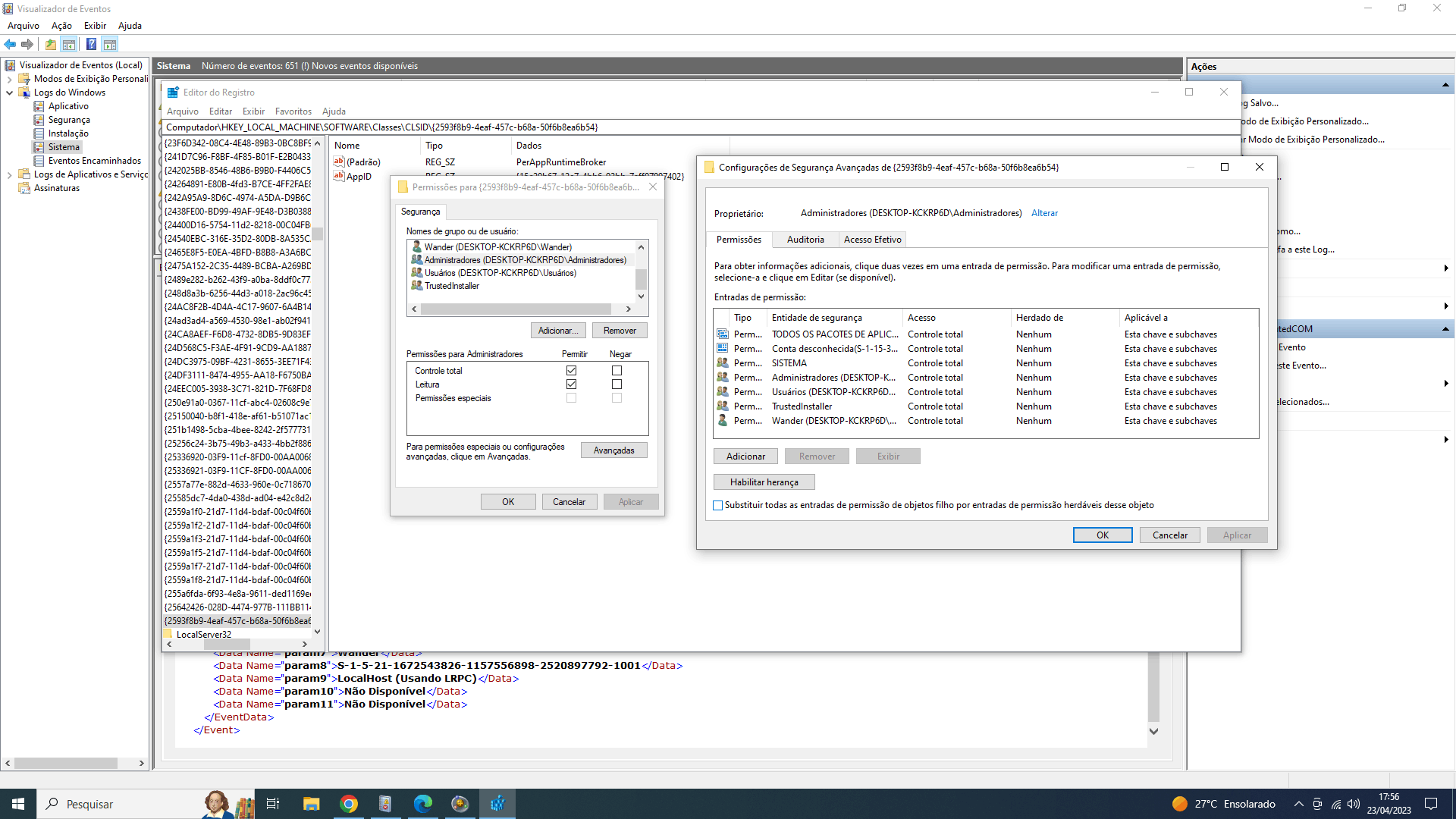1456x819 pixels.
Task: Select the LocalServer32 subkey
Action: [x=204, y=635]
